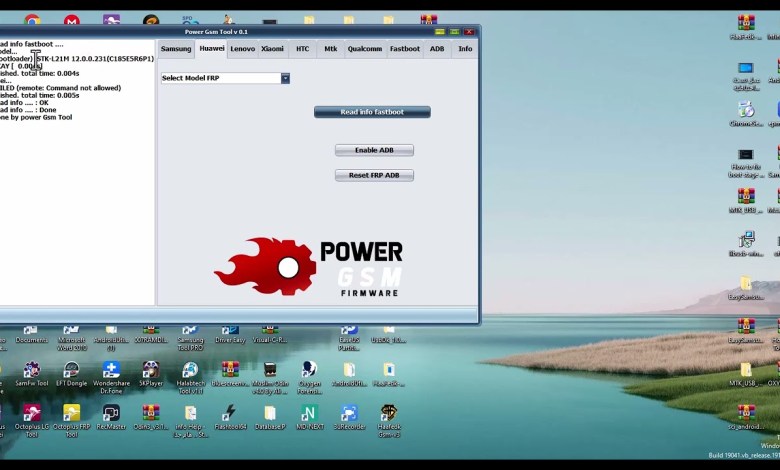Open the Driver Easy desktop shortcut
Screen dimensions: 780x470
click(x=229, y=330)
